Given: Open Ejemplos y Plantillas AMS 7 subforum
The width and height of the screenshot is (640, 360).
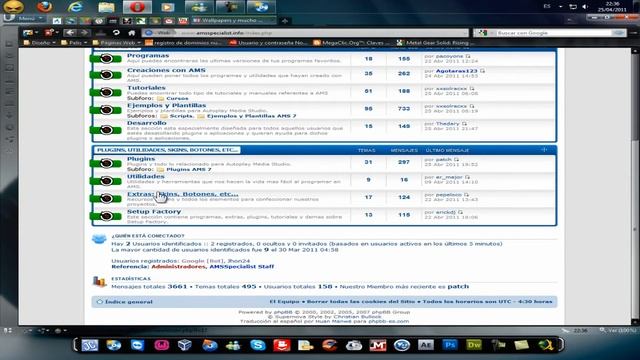Looking at the screenshot, I should (x=251, y=116).
